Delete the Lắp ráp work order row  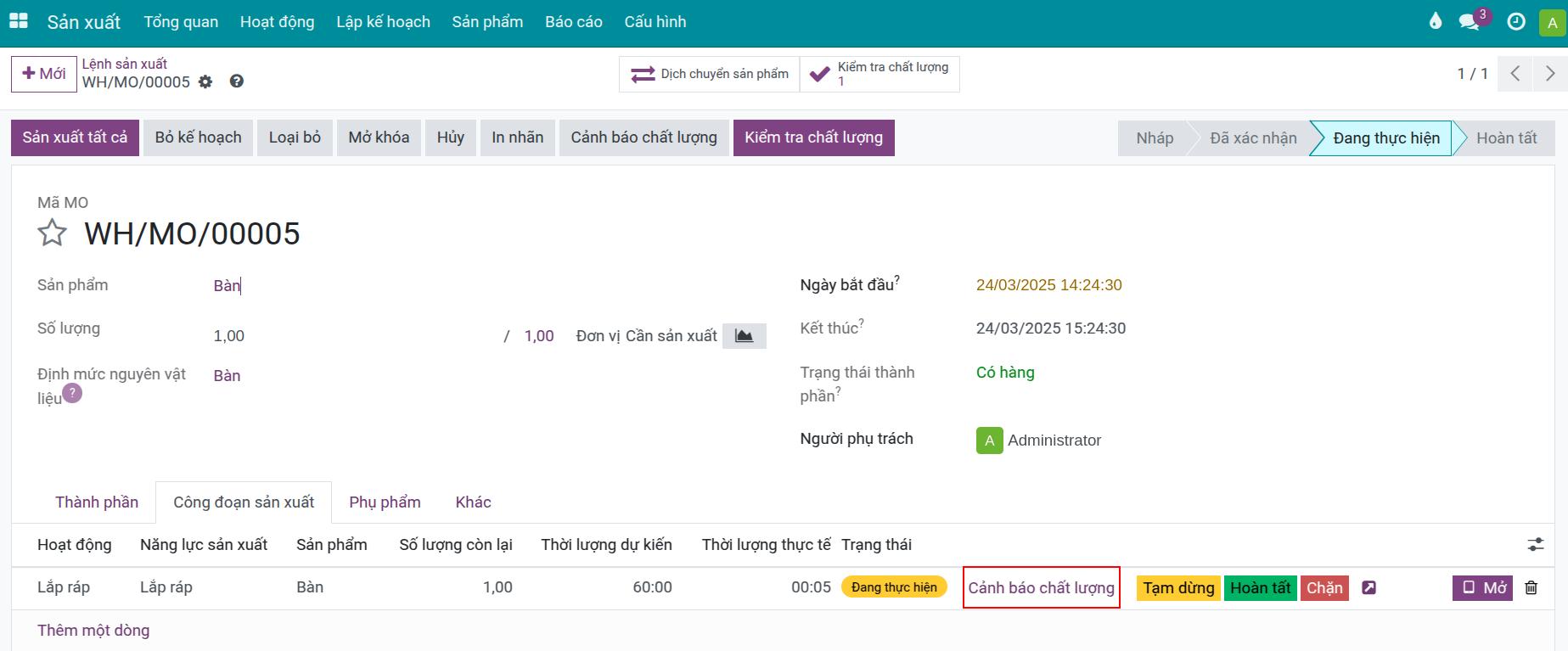[x=1531, y=587]
